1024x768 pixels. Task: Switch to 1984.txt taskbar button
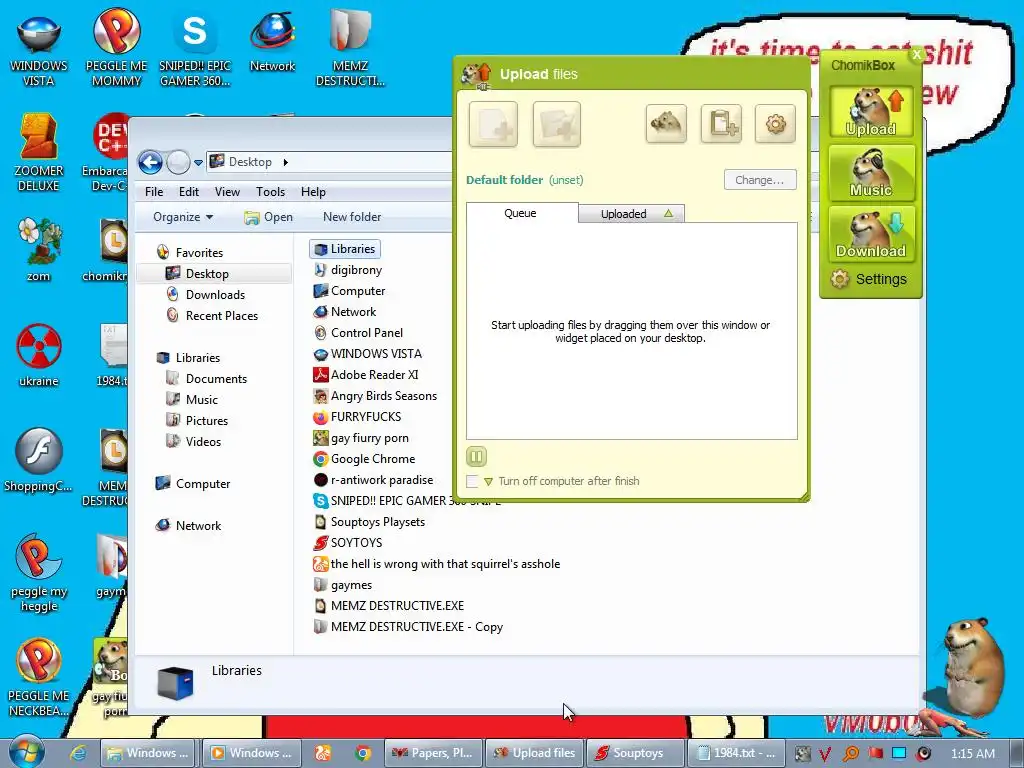(735, 753)
